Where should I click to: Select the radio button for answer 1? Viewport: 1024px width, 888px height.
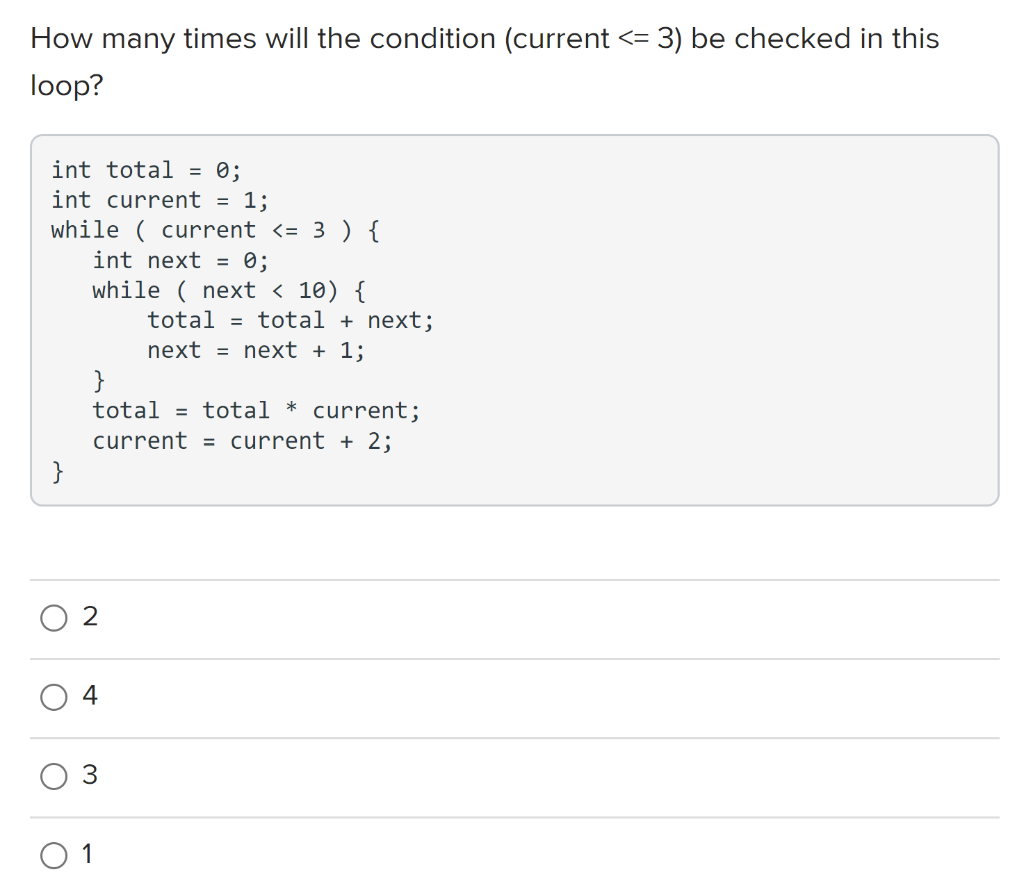pyautogui.click(x=53, y=855)
